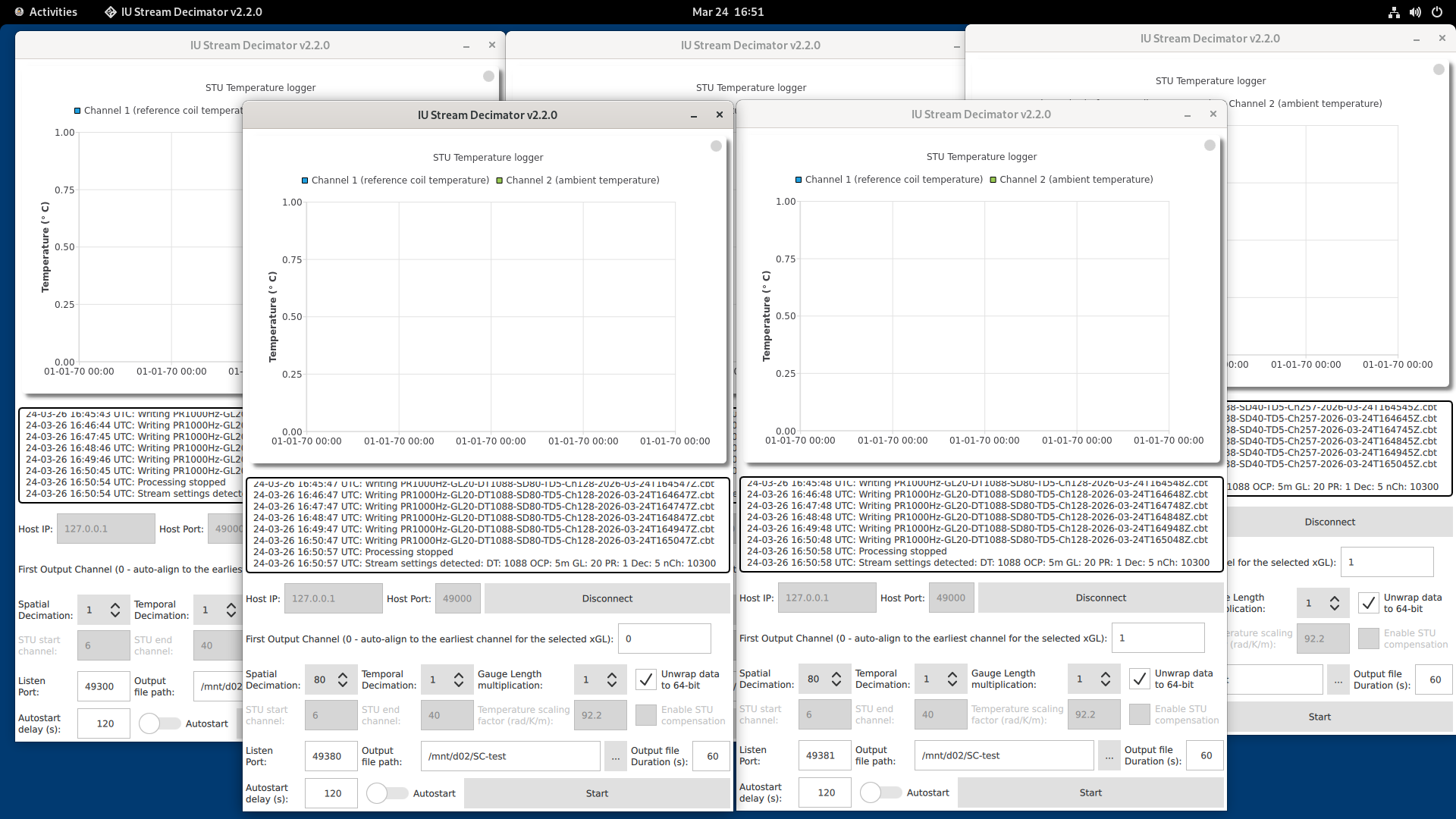Image resolution: width=1456 pixels, height=819 pixels.
Task: Enable Autostart switch in port 49381 window
Action: (x=880, y=792)
